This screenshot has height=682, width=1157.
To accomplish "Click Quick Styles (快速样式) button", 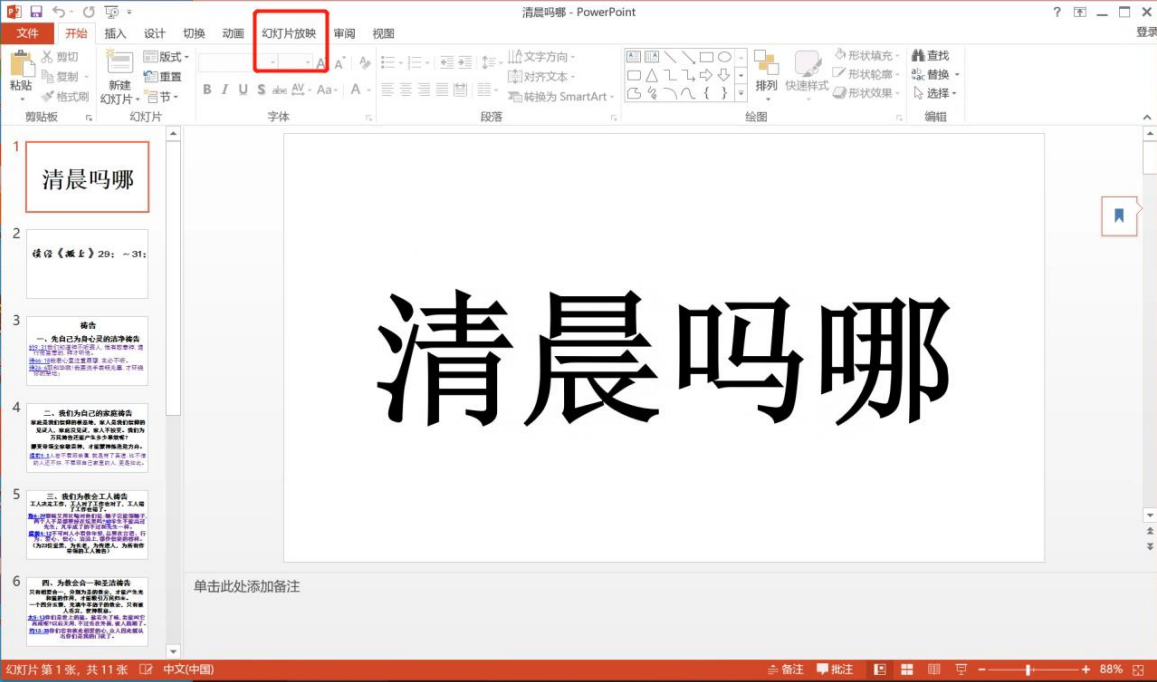I will pos(806,75).
